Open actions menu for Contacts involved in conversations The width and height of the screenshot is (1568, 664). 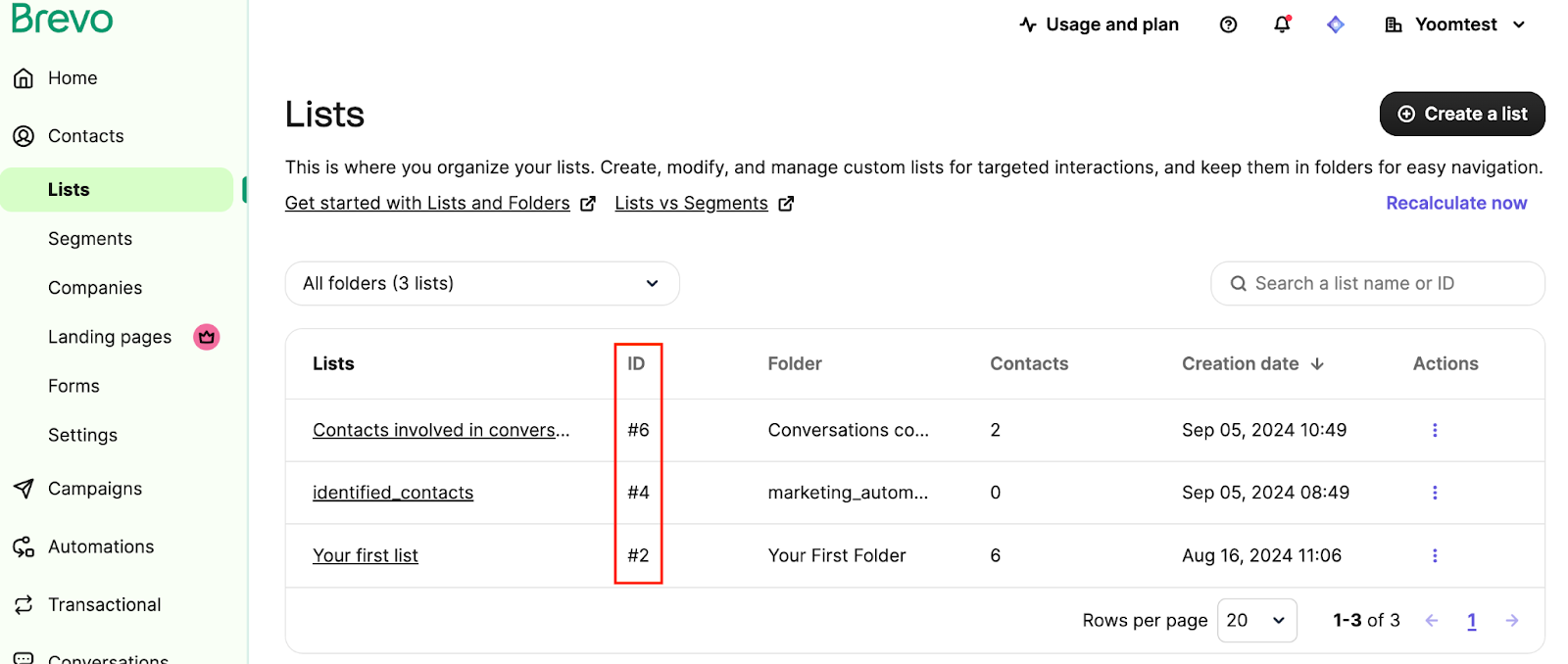1435,430
